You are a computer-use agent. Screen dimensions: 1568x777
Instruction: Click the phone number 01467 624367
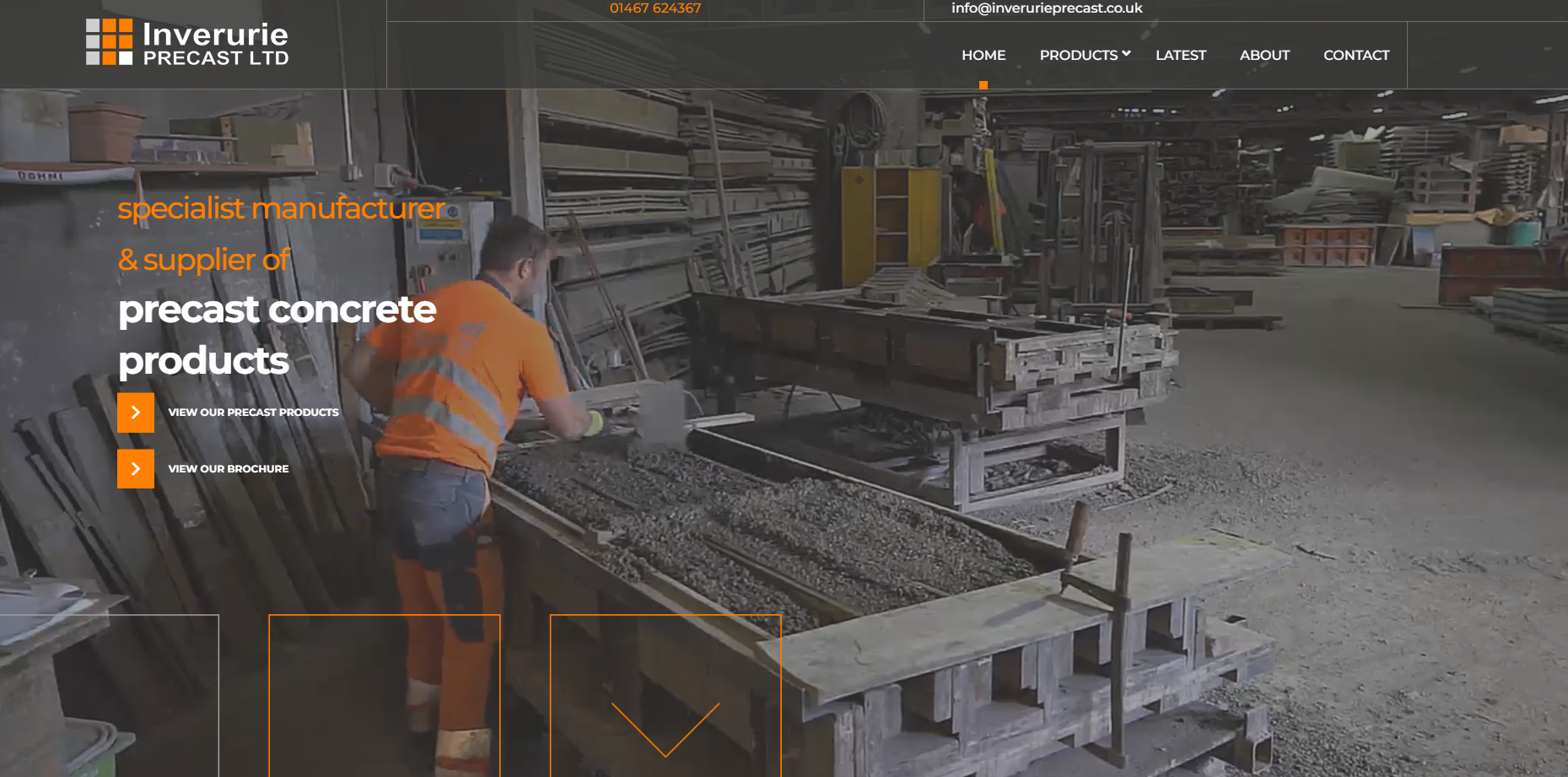click(655, 8)
